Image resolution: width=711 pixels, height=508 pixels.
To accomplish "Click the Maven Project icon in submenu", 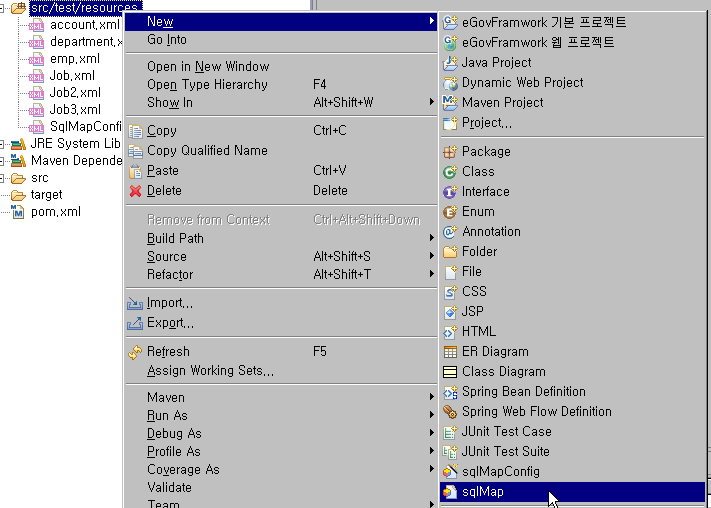I will pos(450,102).
